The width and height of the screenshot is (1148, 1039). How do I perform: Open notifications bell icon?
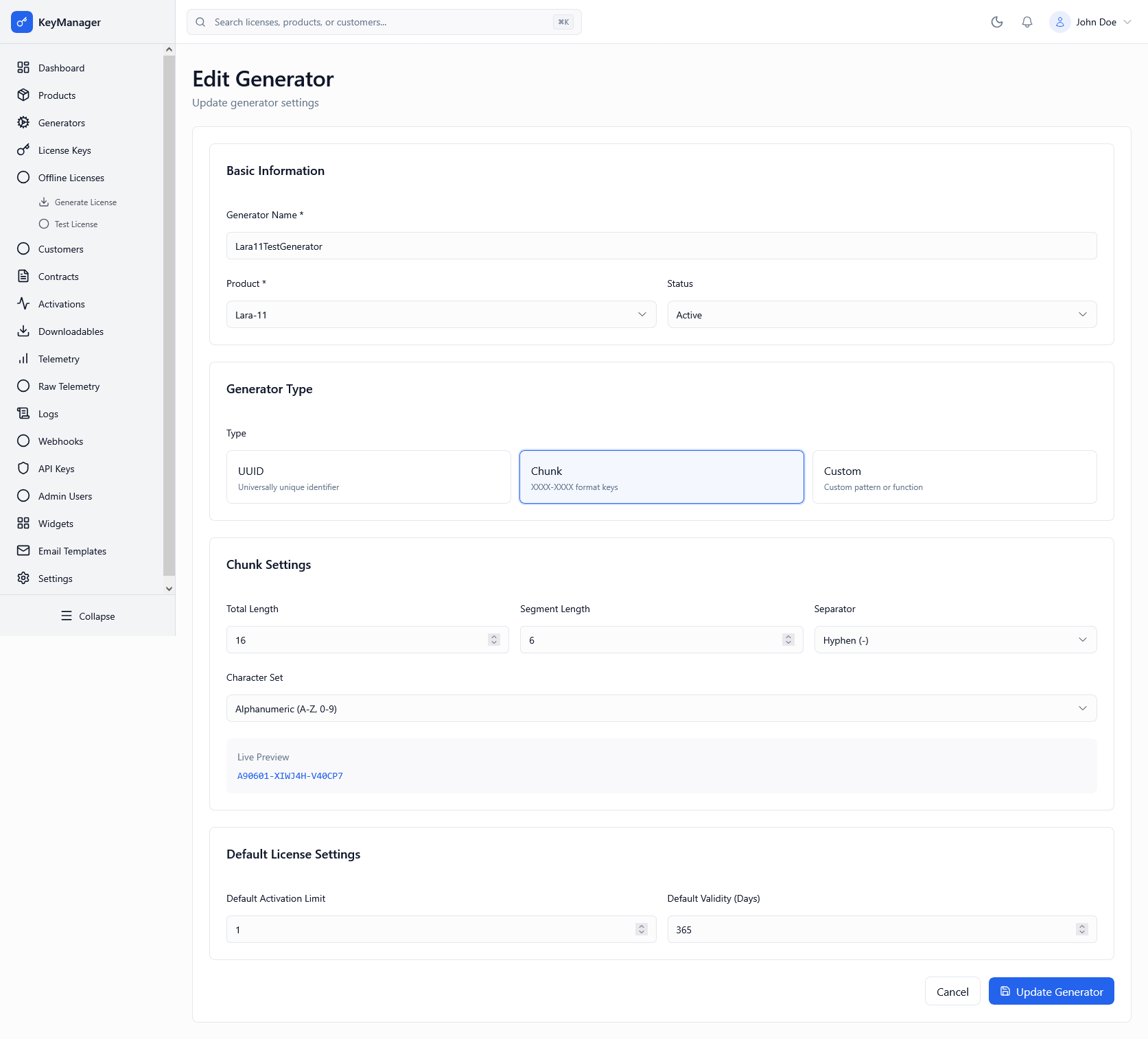pyautogui.click(x=1027, y=22)
